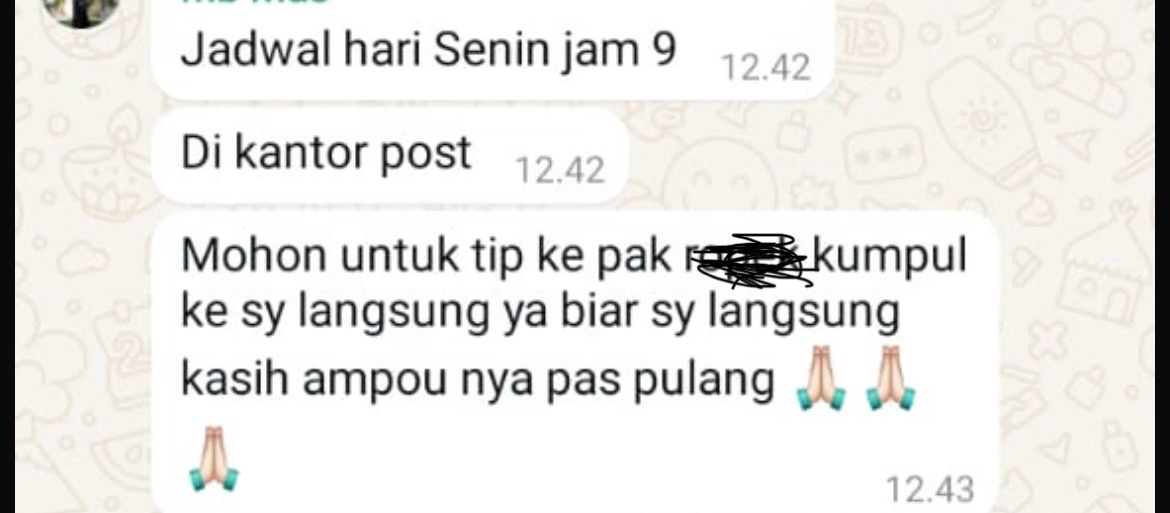Click the word 'kantor' in the second message
The image size is (1170, 513).
point(300,153)
